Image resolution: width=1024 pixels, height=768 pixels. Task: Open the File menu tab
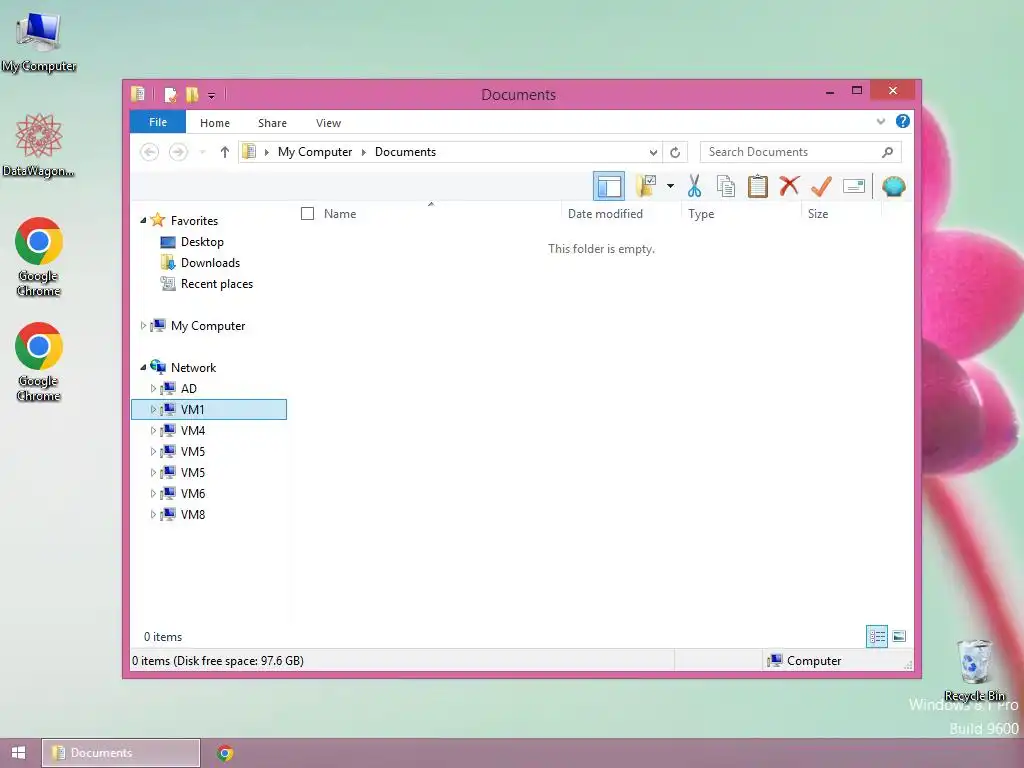click(x=158, y=122)
